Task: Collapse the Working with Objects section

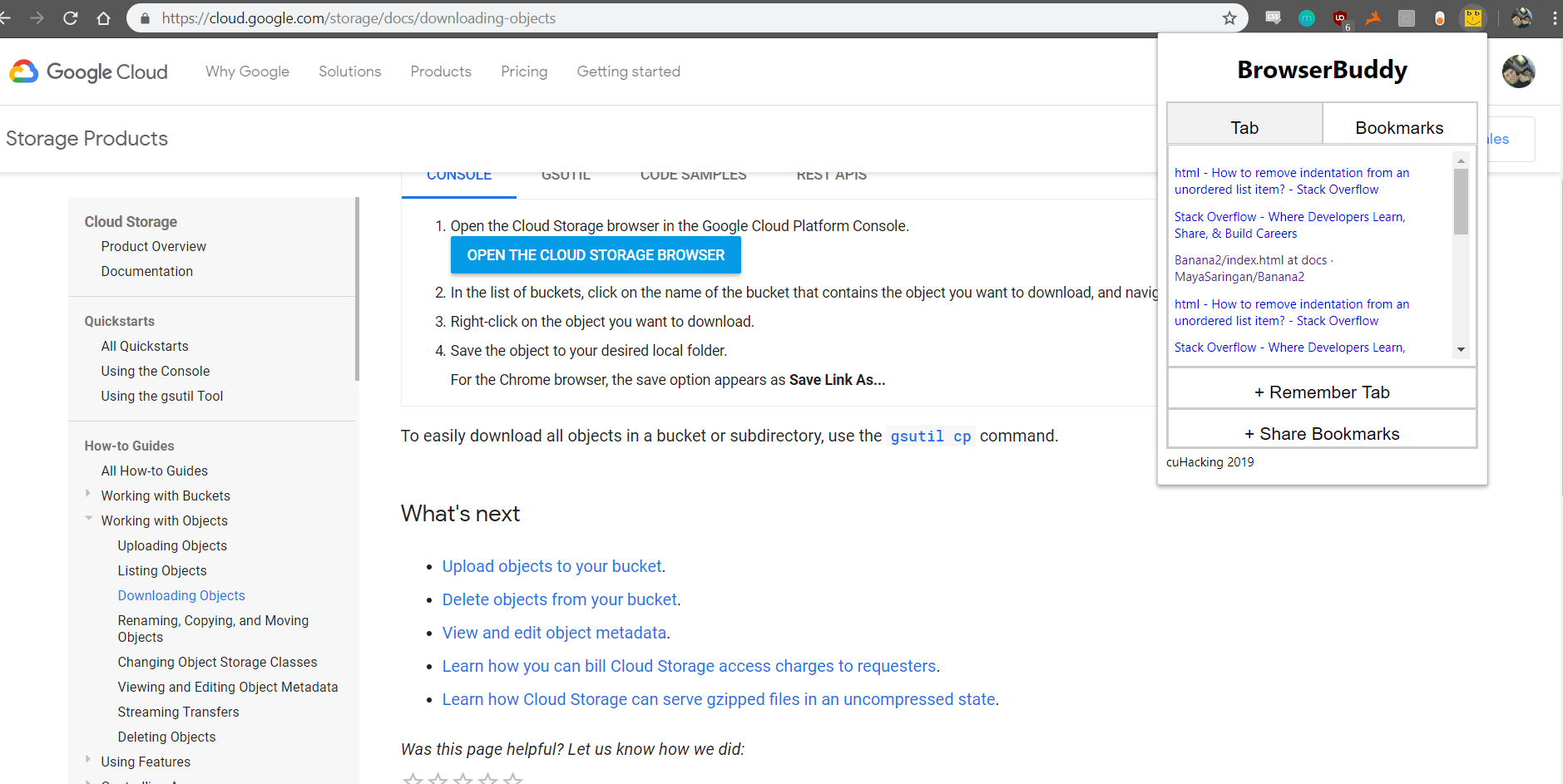Action: click(88, 518)
